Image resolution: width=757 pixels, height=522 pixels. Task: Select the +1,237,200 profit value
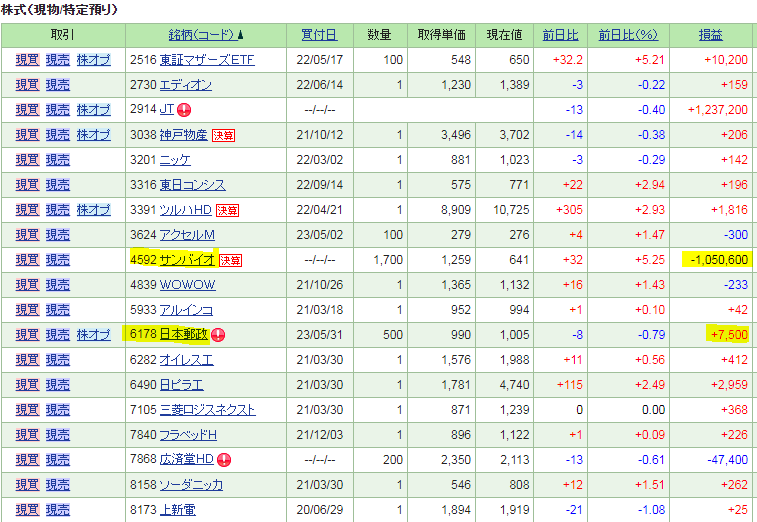(717, 110)
